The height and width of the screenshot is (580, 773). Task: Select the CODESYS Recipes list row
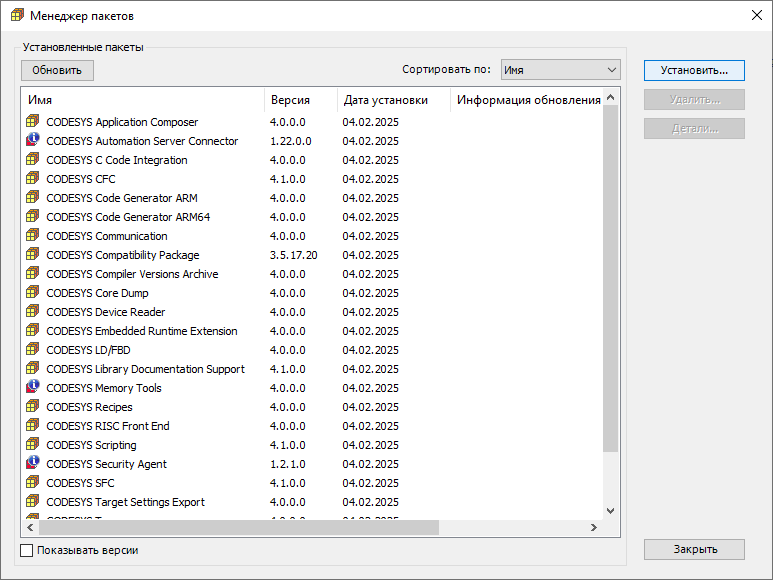89,407
